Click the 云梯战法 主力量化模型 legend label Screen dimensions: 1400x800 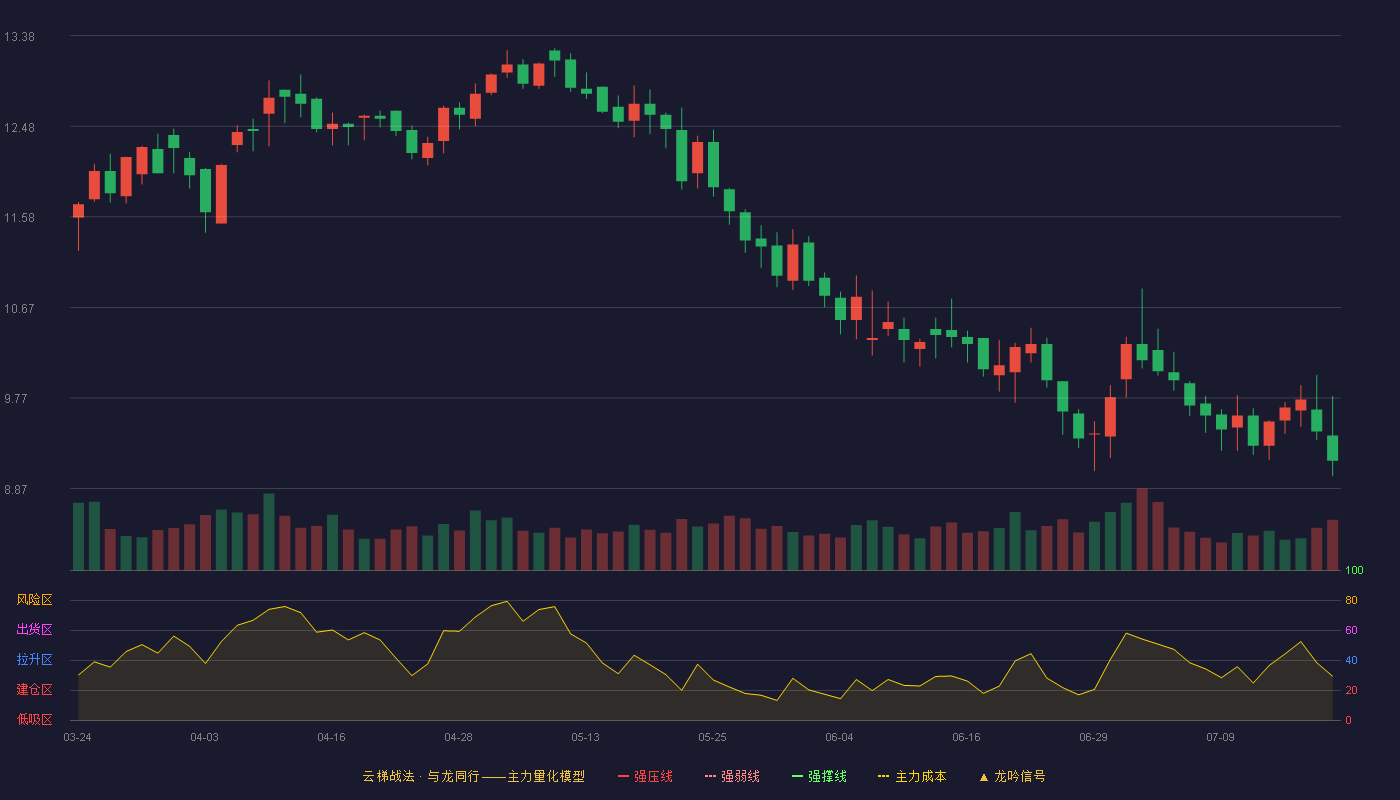(x=473, y=776)
